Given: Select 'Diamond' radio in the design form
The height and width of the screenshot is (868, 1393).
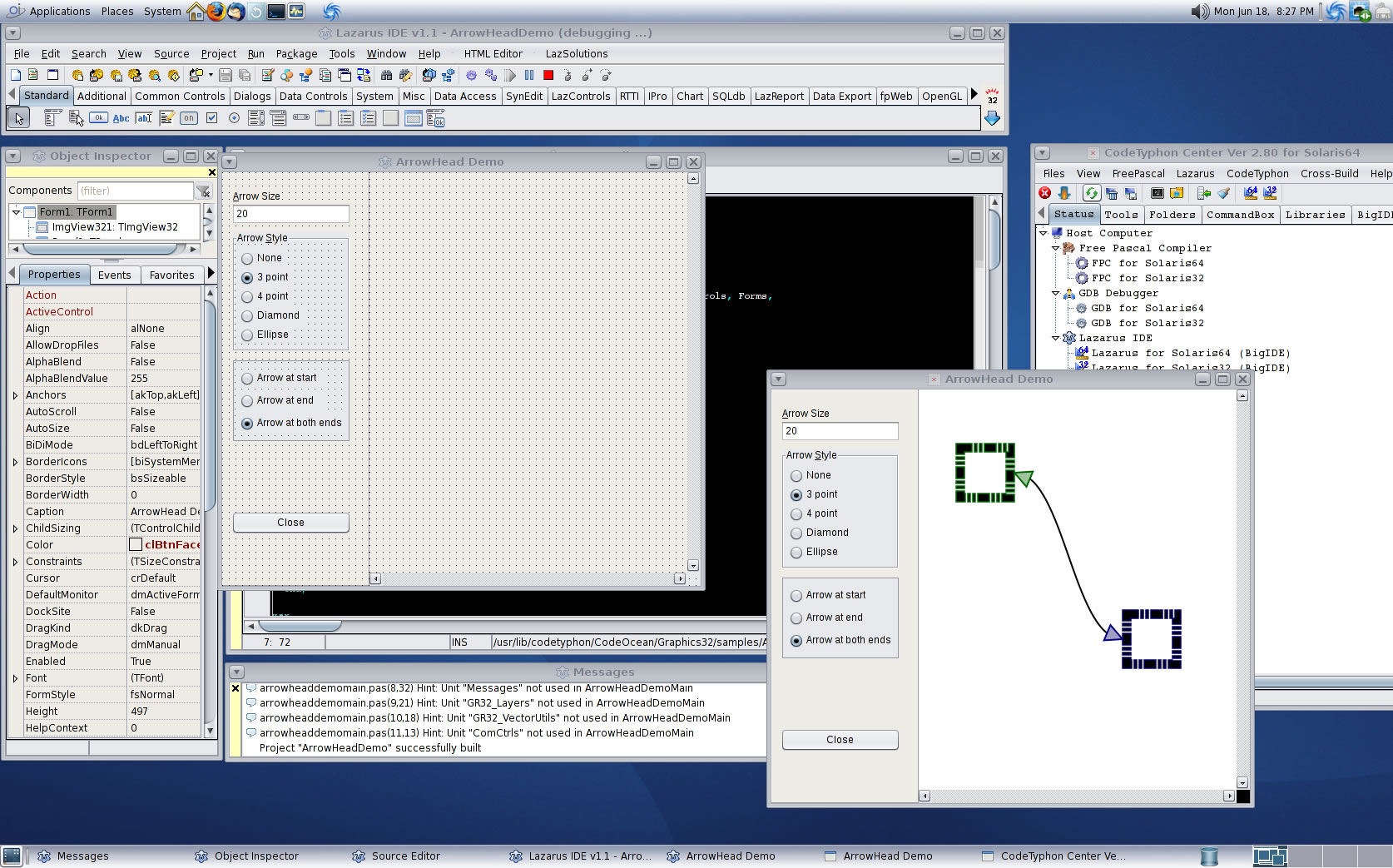Looking at the screenshot, I should [x=247, y=316].
